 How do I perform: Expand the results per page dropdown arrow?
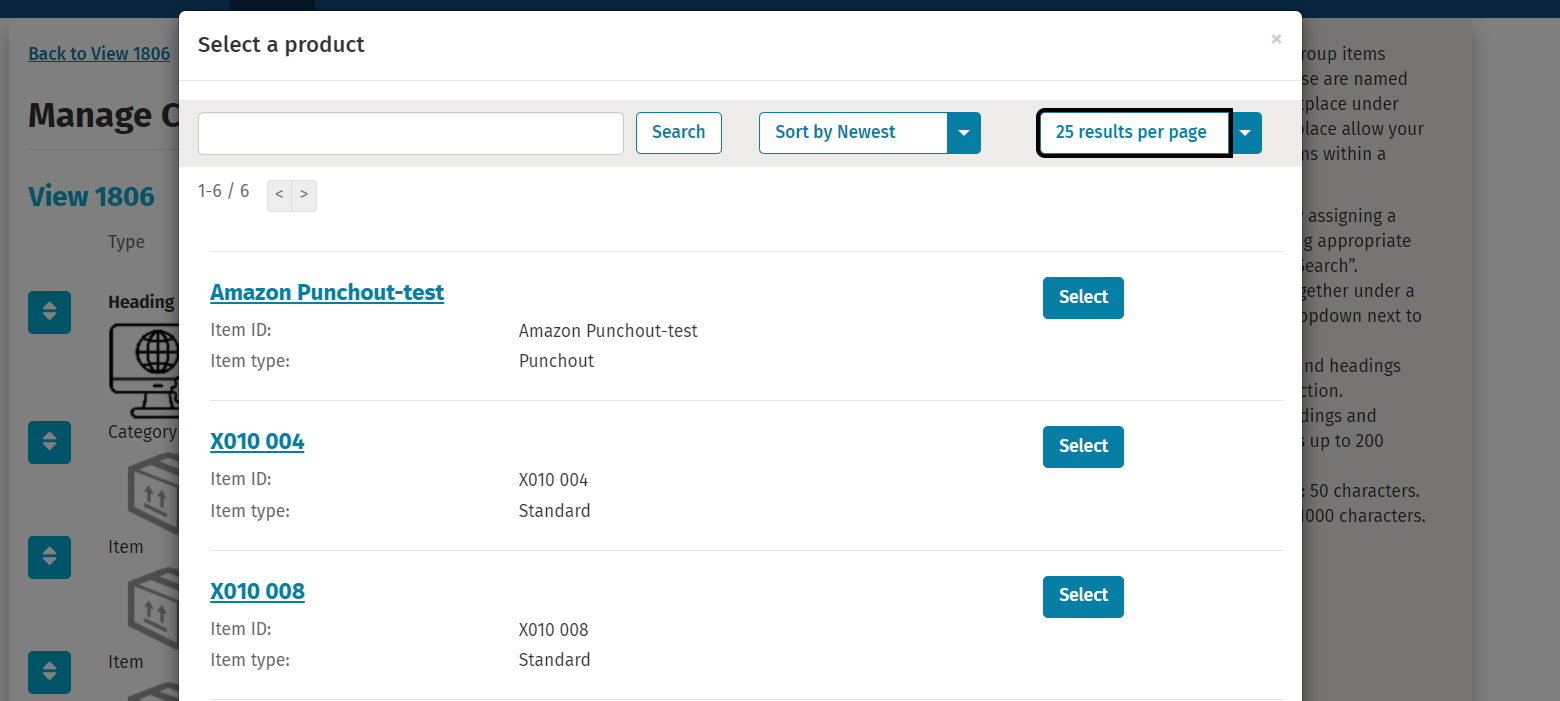(x=1246, y=133)
